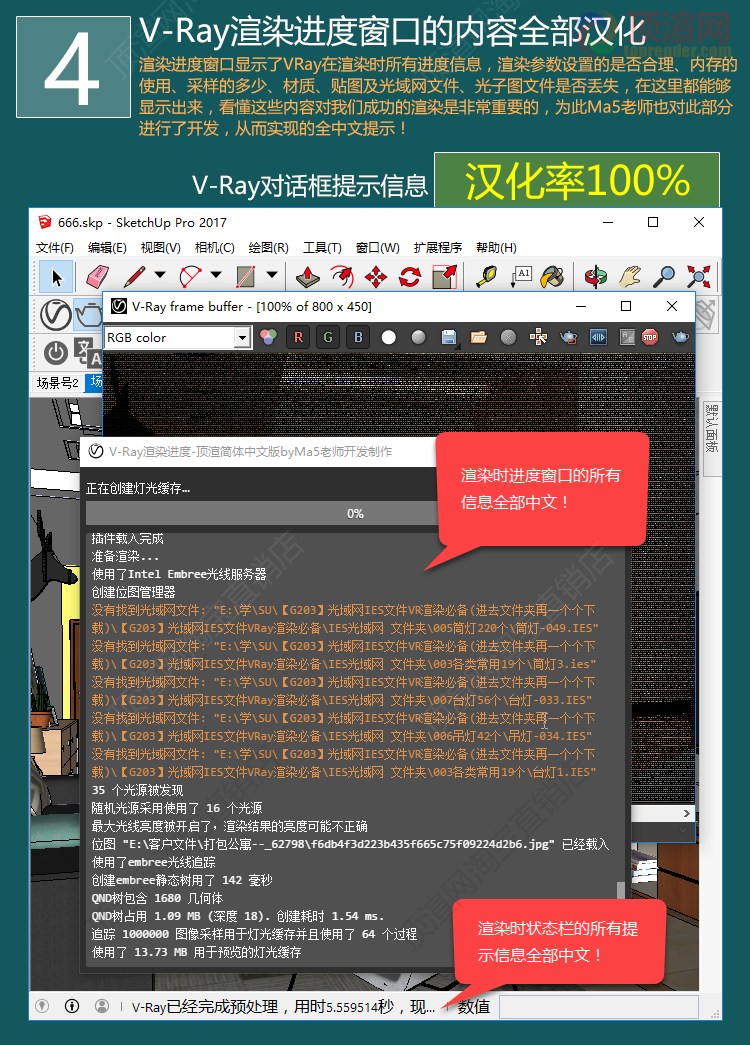The image size is (750, 1045).
Task: Activate the Tape Measure tool
Action: tap(487, 277)
